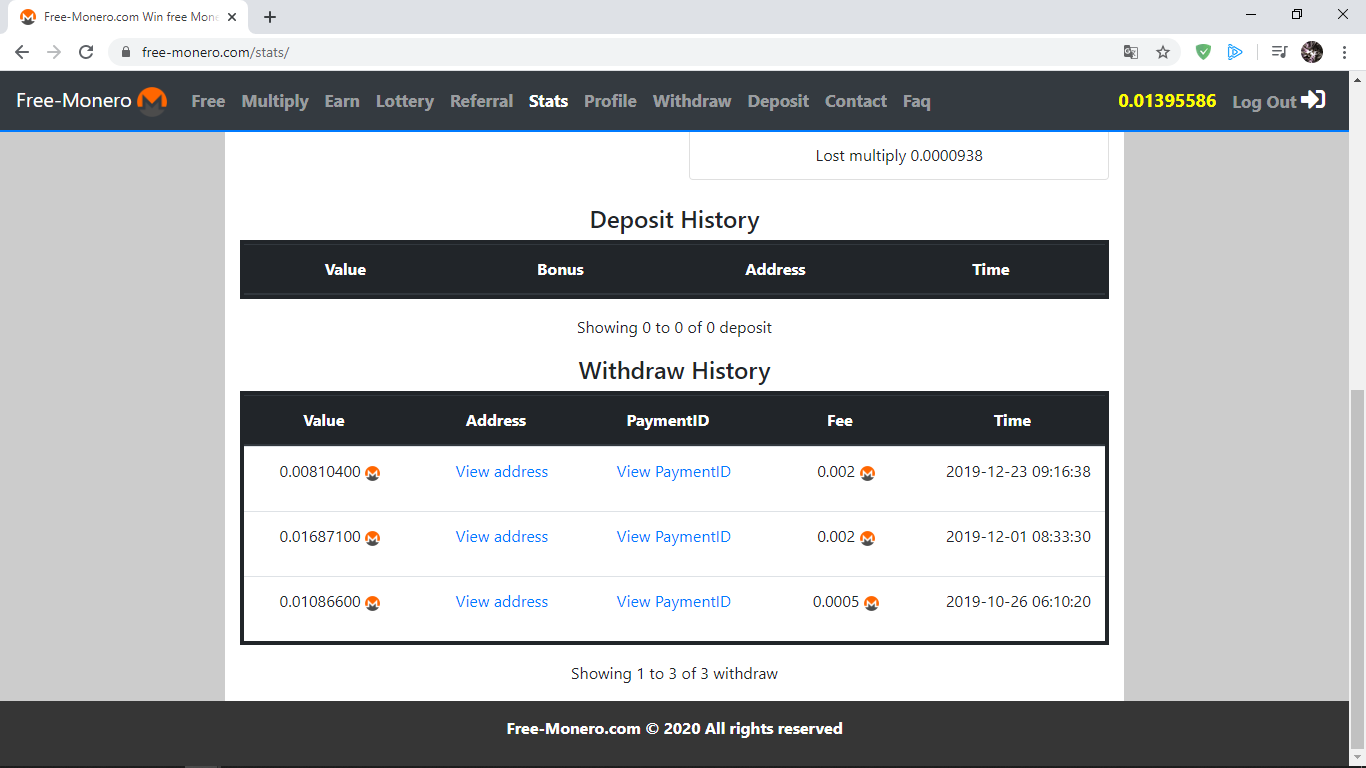Open a new browser tab
Screen dimensions: 1366x768
tap(270, 17)
